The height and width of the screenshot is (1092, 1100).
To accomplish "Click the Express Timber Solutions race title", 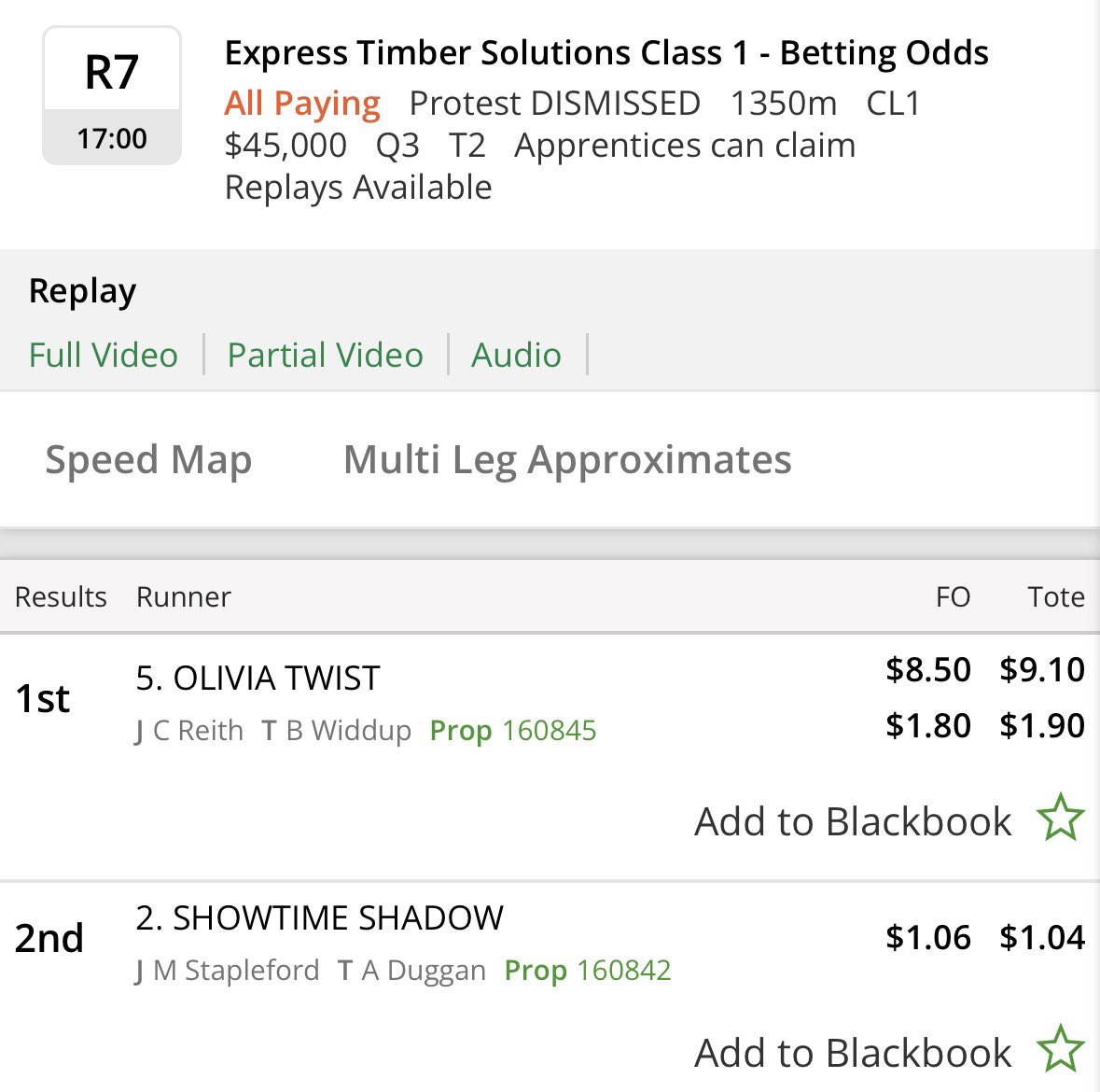I will pos(606,53).
